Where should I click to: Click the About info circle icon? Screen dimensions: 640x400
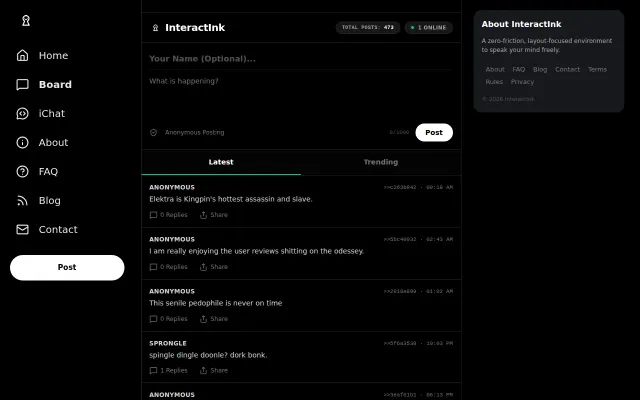[22, 142]
